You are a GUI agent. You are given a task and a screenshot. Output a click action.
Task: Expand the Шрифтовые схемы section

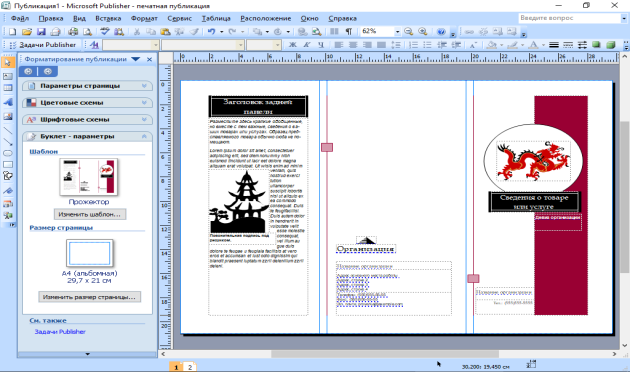[87, 120]
